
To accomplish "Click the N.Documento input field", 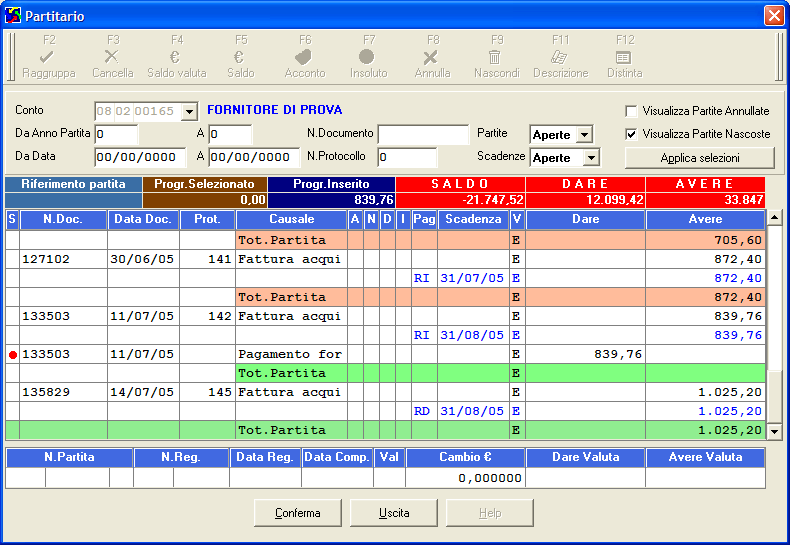I will point(423,134).
